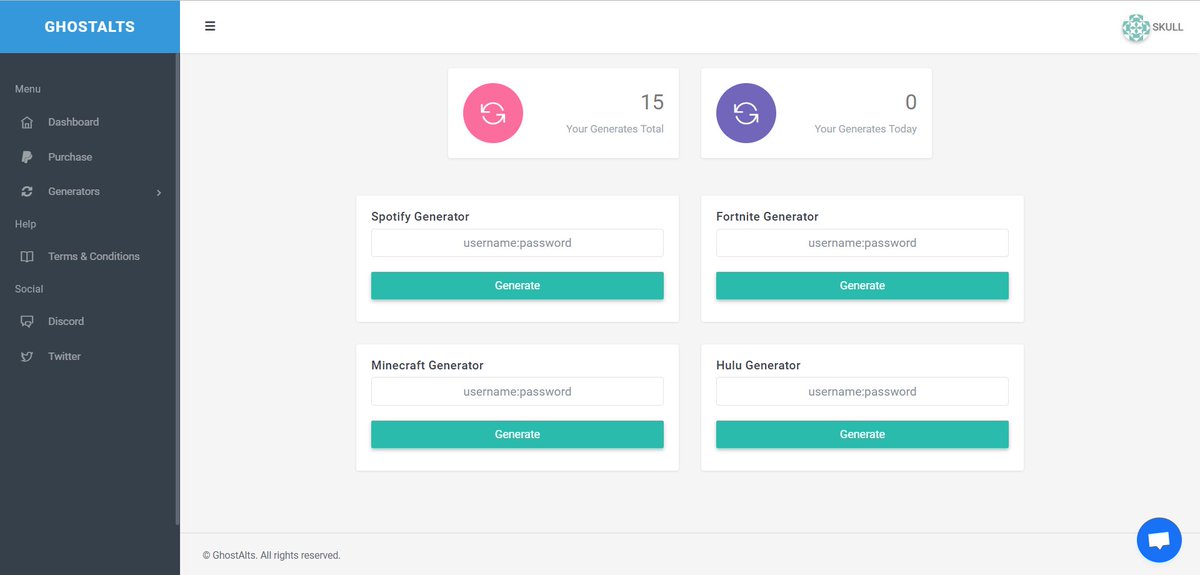This screenshot has height=575, width=1200.
Task: Expand the Generators submenu chevron
Action: tap(159, 192)
